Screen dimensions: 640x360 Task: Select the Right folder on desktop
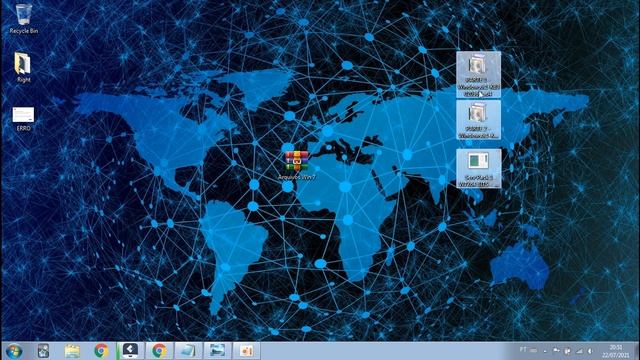pyautogui.click(x=23, y=67)
